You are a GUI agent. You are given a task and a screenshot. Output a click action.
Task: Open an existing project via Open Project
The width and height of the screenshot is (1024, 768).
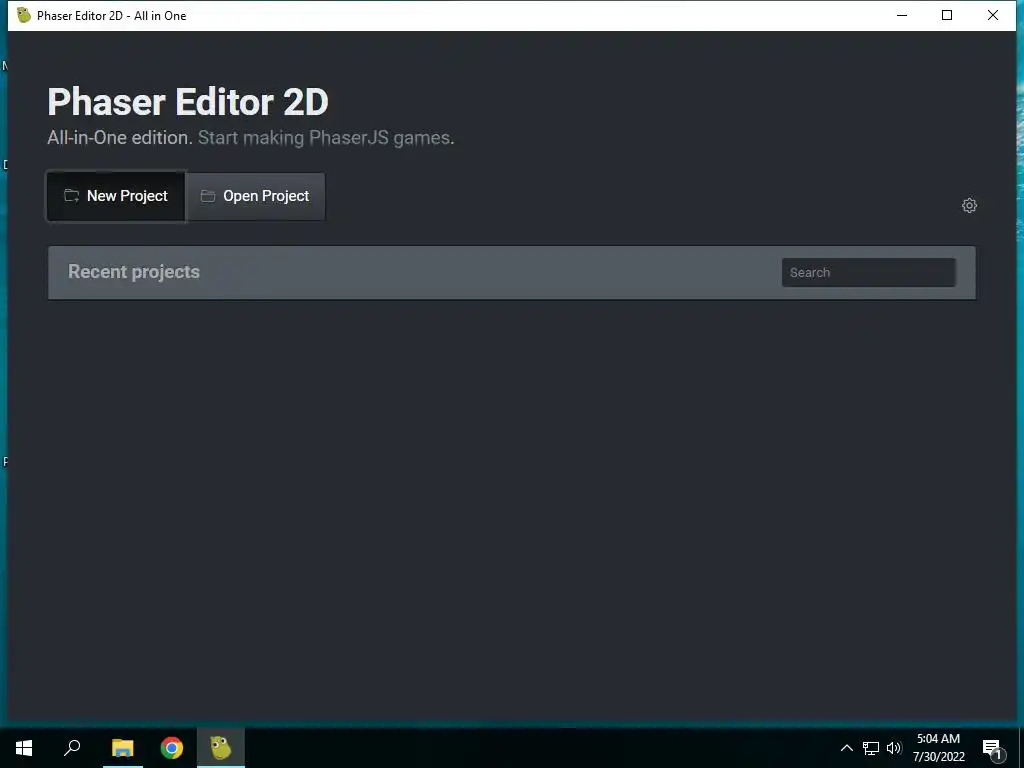pyautogui.click(x=255, y=196)
